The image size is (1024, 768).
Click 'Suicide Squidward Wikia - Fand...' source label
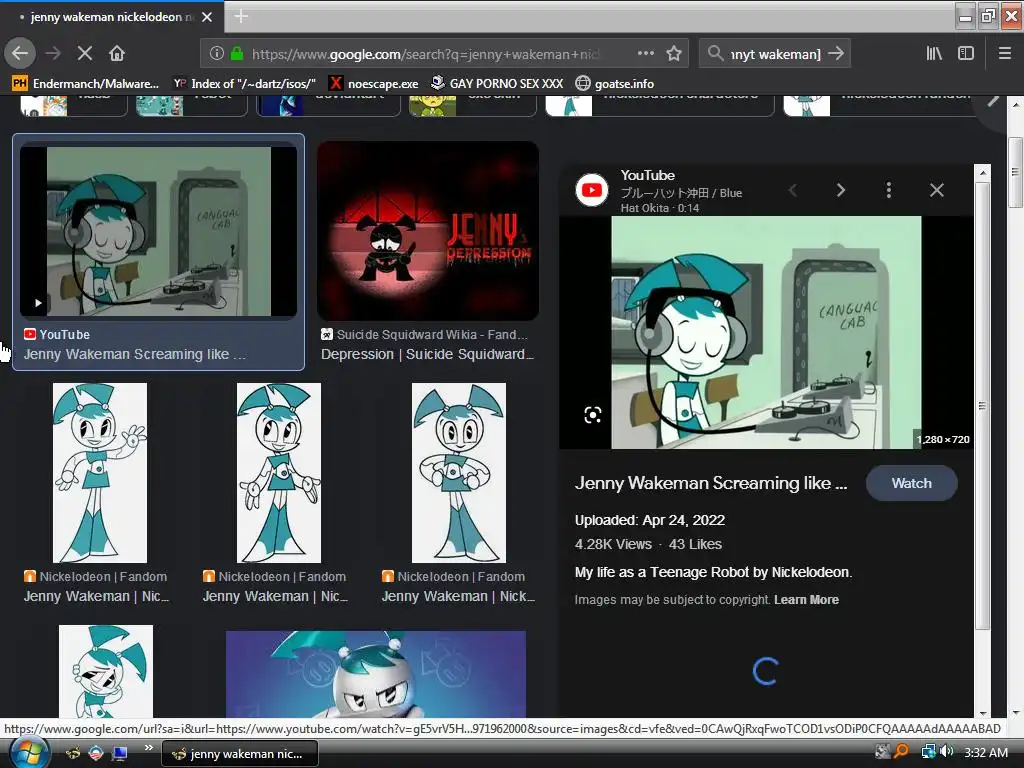coord(432,334)
